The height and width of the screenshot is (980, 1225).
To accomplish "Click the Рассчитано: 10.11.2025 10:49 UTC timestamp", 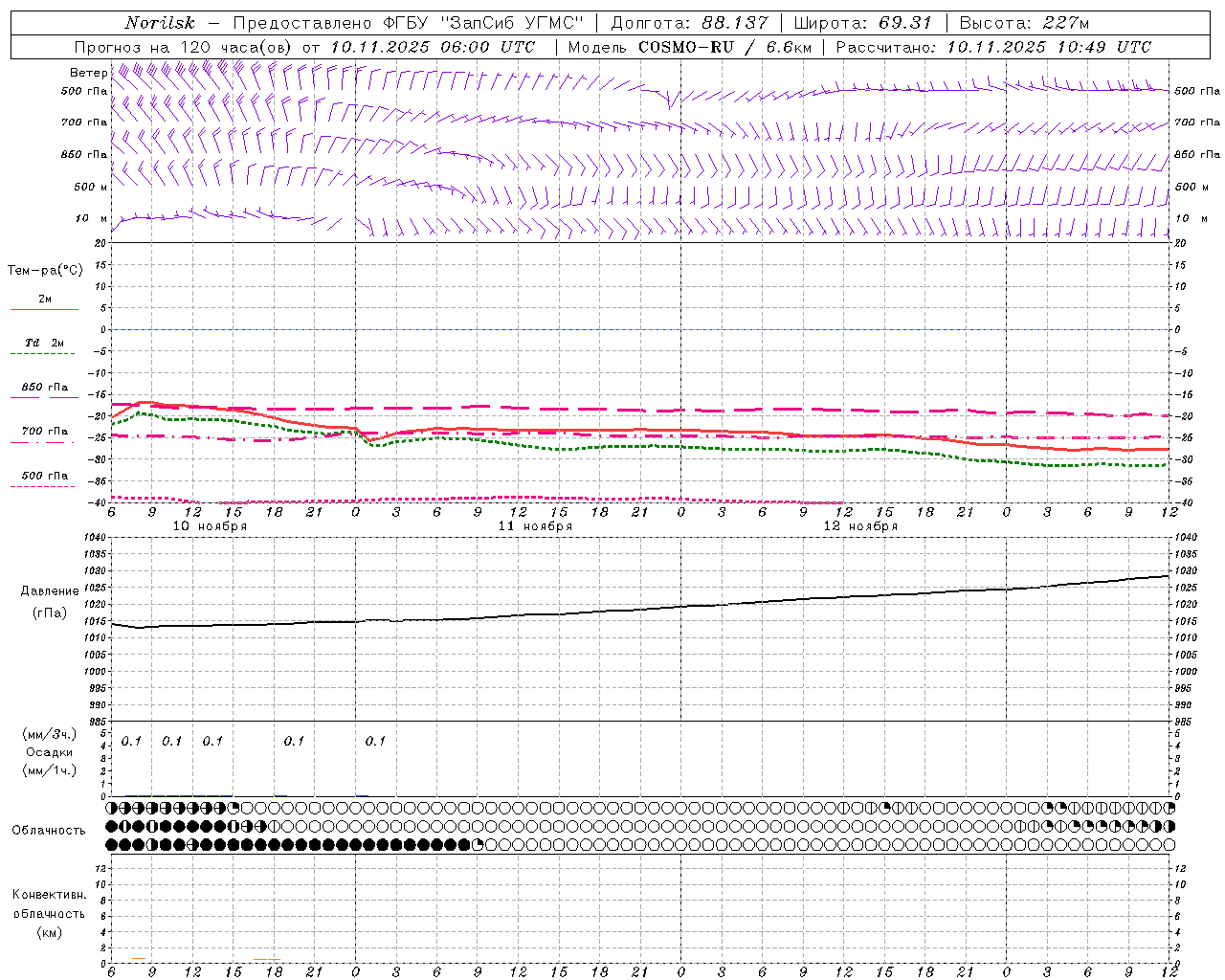I will [994, 47].
